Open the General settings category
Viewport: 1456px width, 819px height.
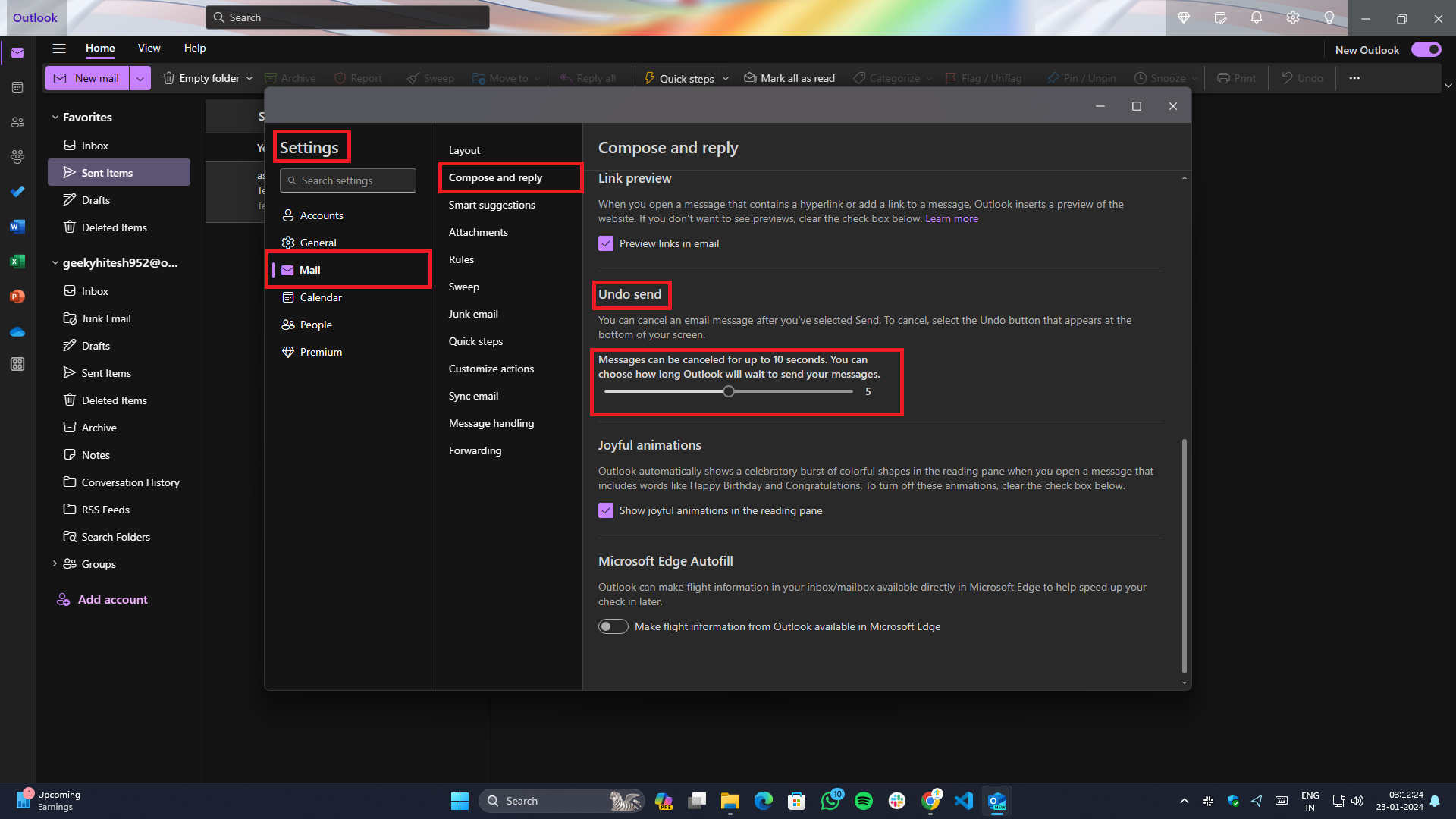pos(348,243)
